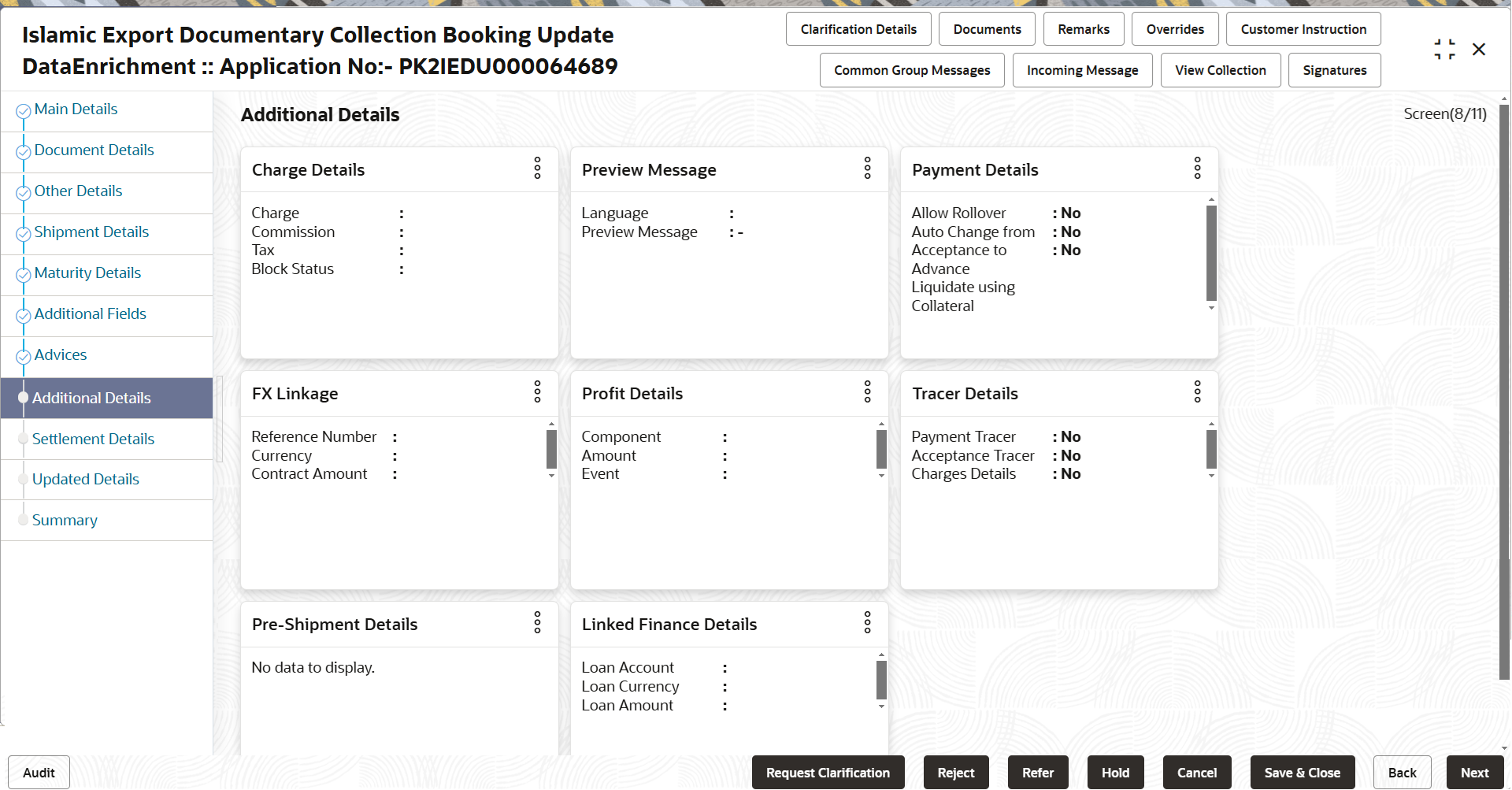Open the Shipment Details step

91,232
